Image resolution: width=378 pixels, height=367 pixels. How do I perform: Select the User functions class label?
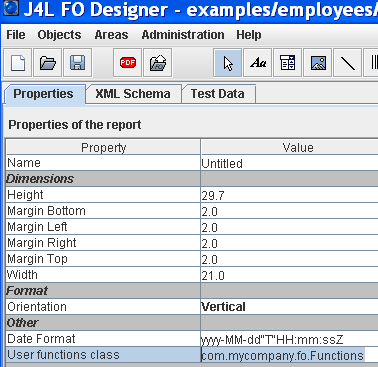(103, 355)
